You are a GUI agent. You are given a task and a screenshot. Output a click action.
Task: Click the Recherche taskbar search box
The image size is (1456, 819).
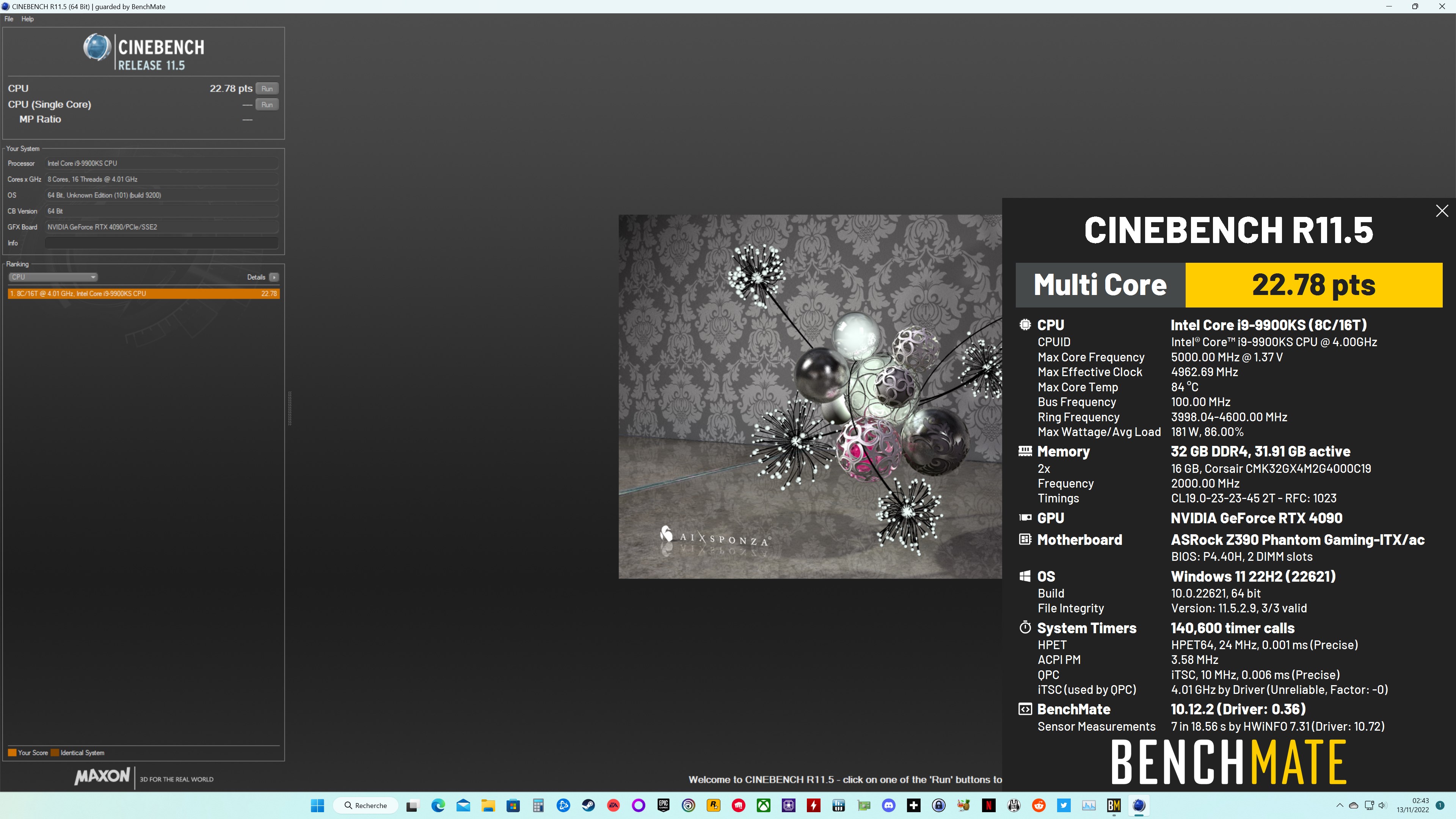(366, 805)
